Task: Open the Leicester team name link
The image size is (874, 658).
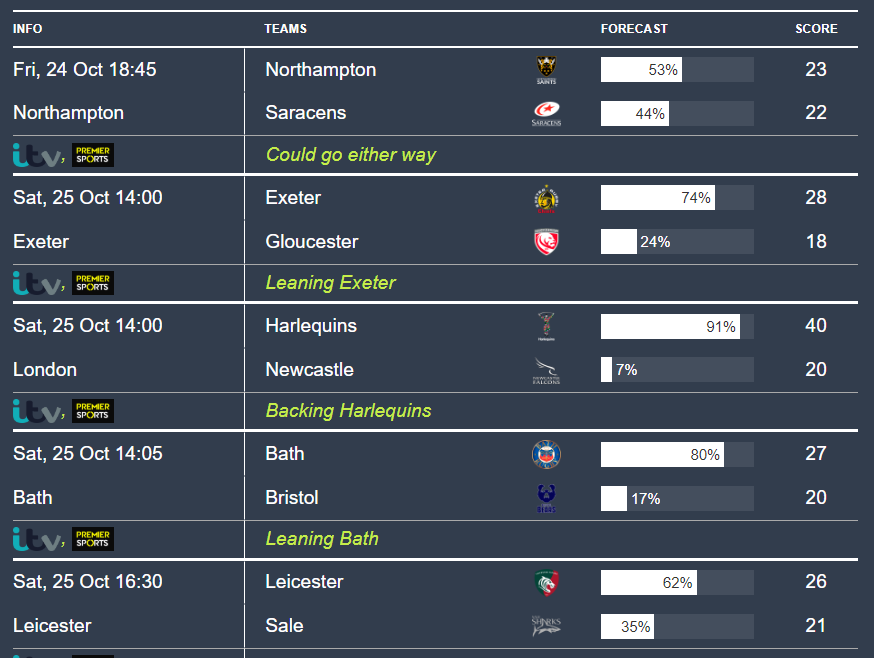Action: pos(304,582)
